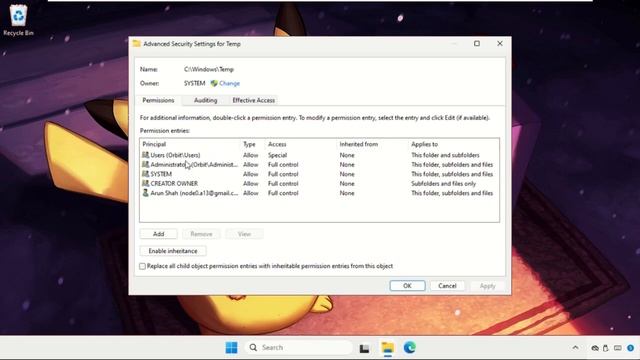Click the blue notification badge in the tray
Image resolution: width=640 pixels, height=360 pixels.
pos(631,348)
